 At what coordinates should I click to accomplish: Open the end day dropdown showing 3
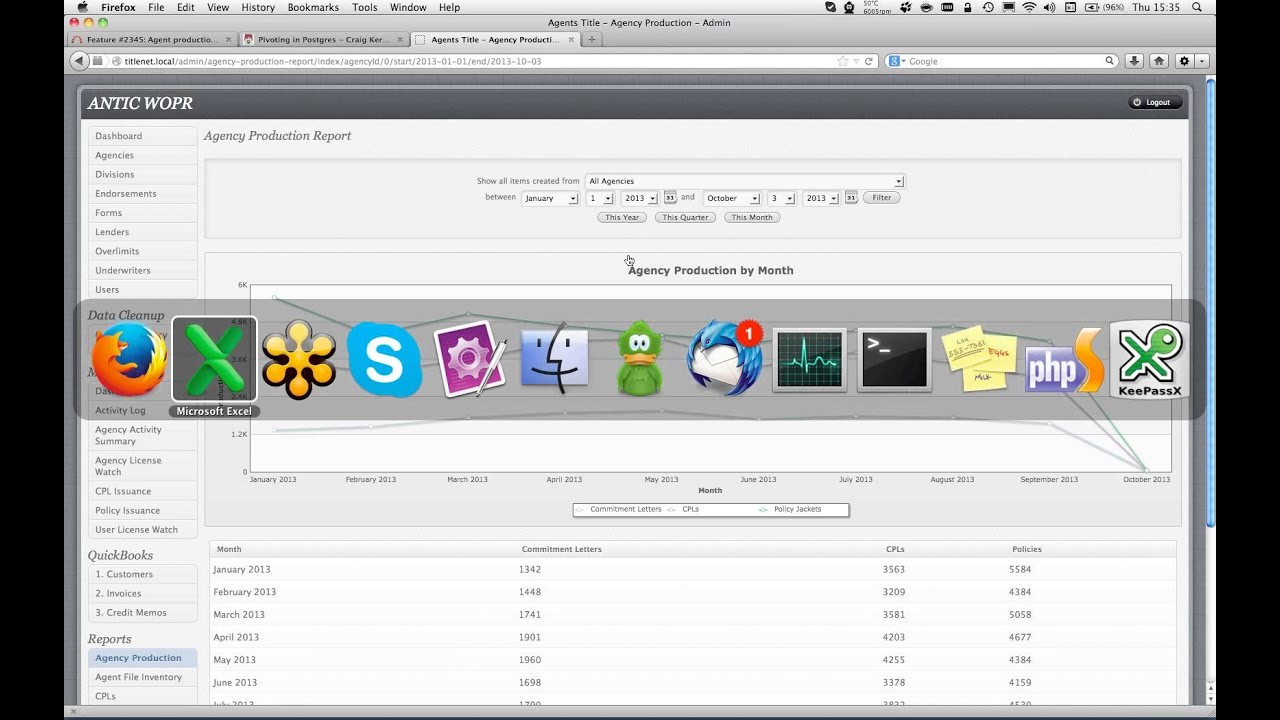(x=781, y=198)
